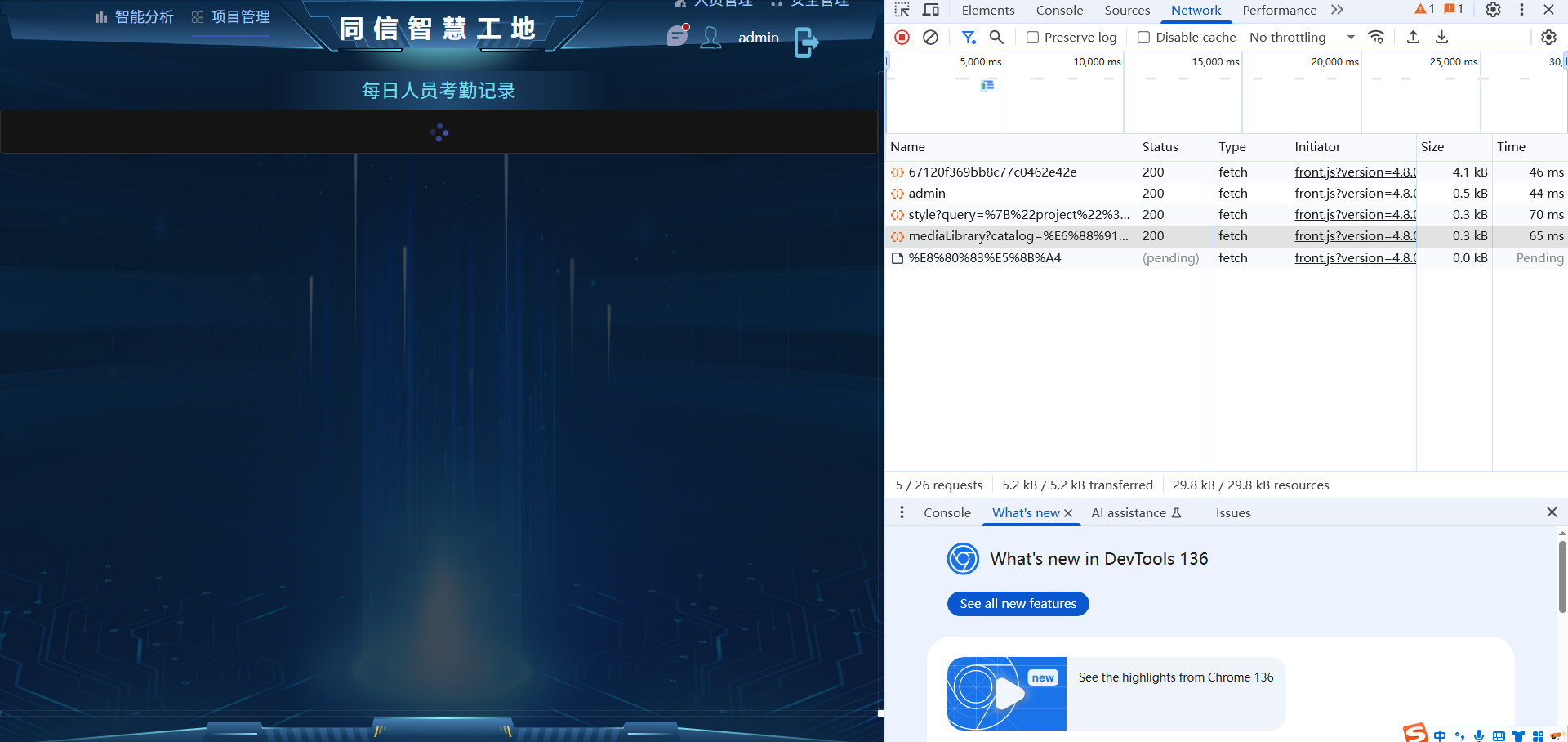Switch to the Performance tab
The image size is (1568, 742).
1279,10
